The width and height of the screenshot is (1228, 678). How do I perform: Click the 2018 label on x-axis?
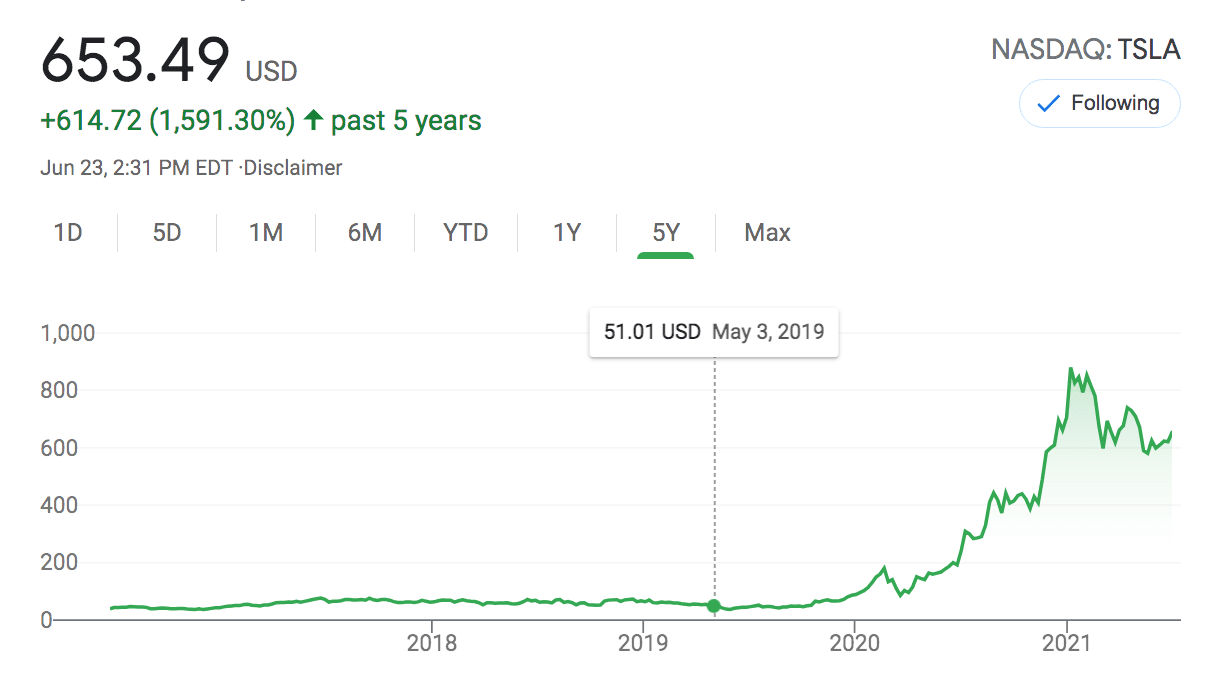[432, 641]
